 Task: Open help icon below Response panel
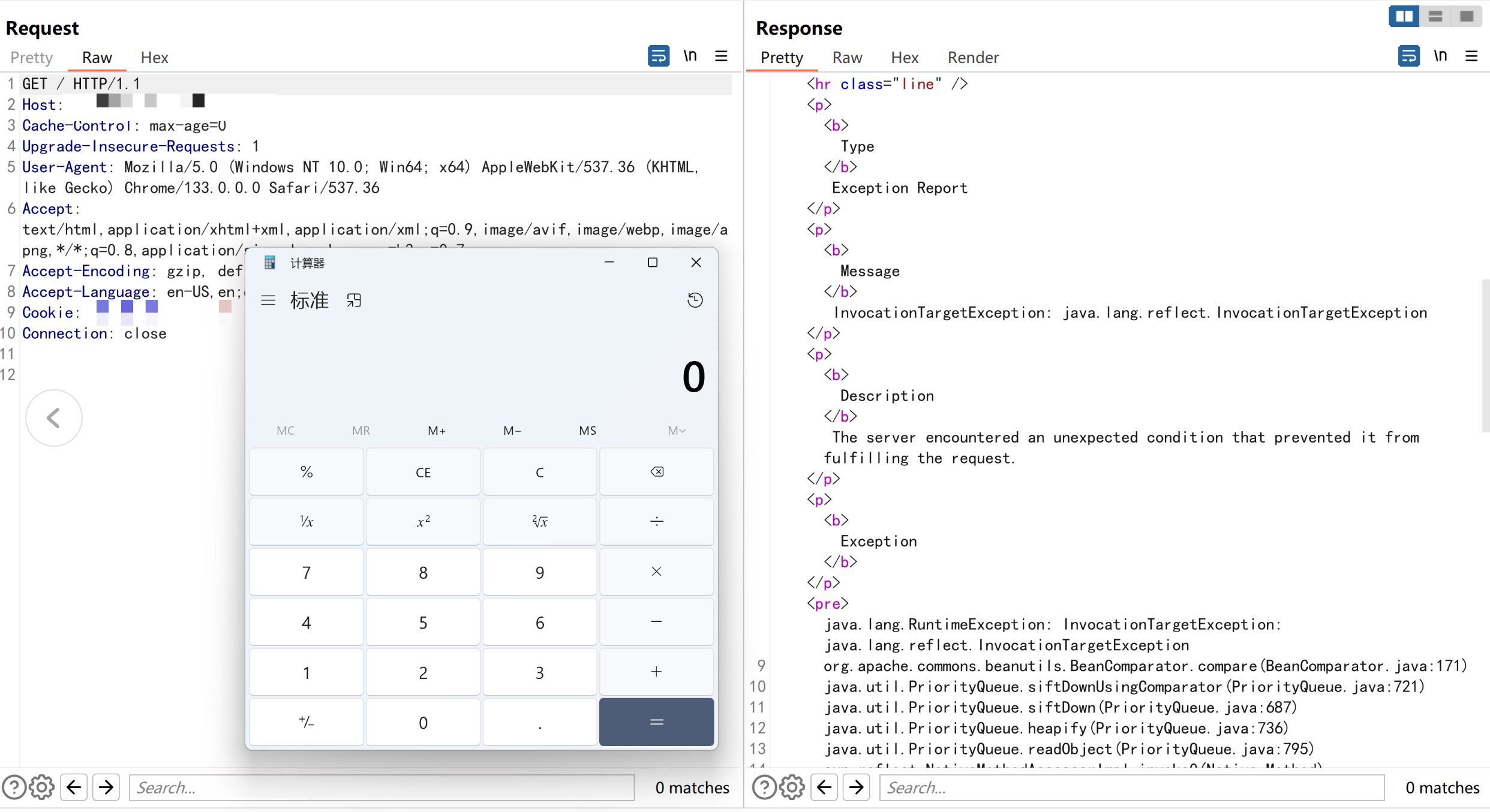click(764, 787)
